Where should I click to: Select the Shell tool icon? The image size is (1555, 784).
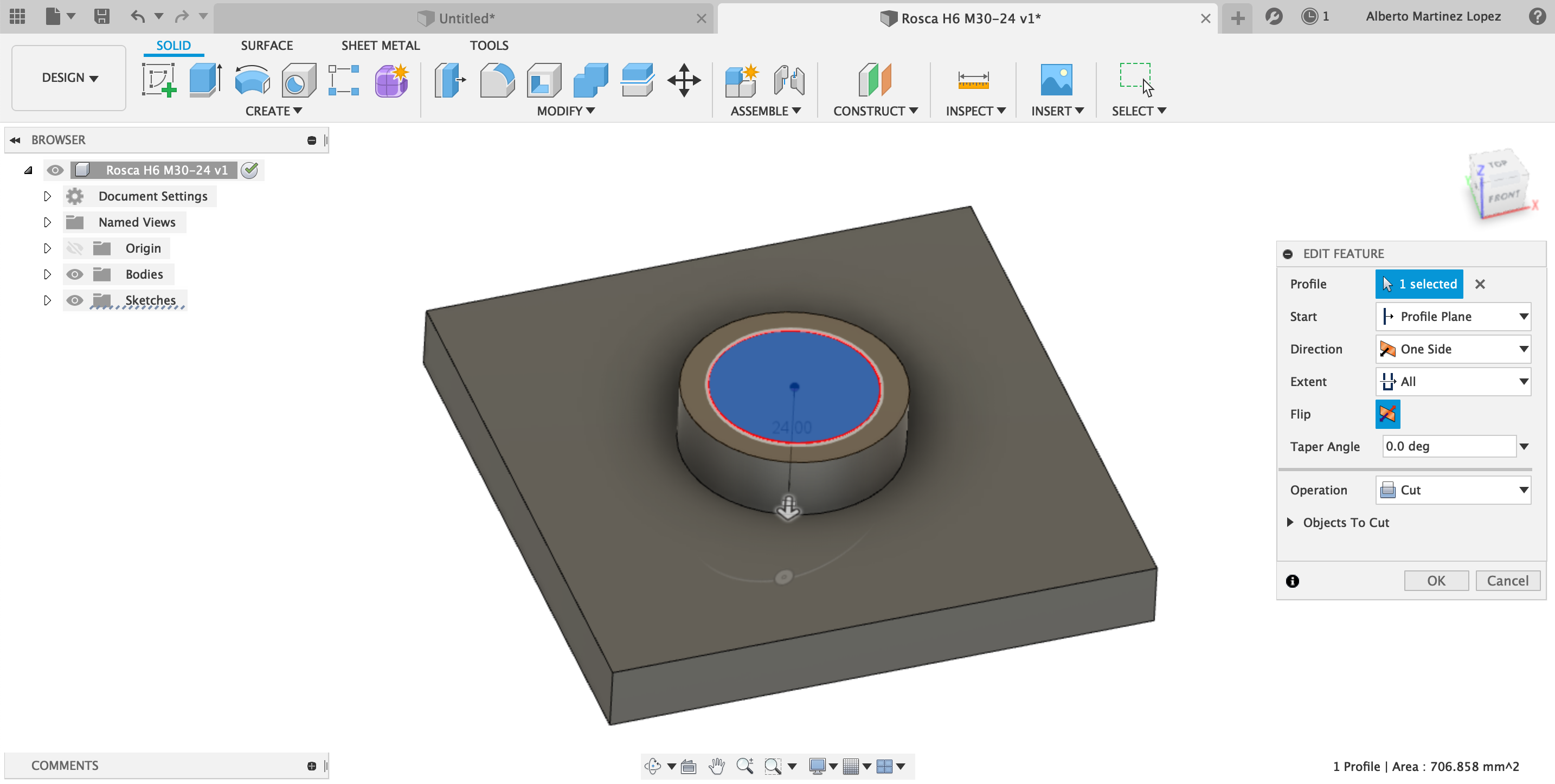point(543,80)
